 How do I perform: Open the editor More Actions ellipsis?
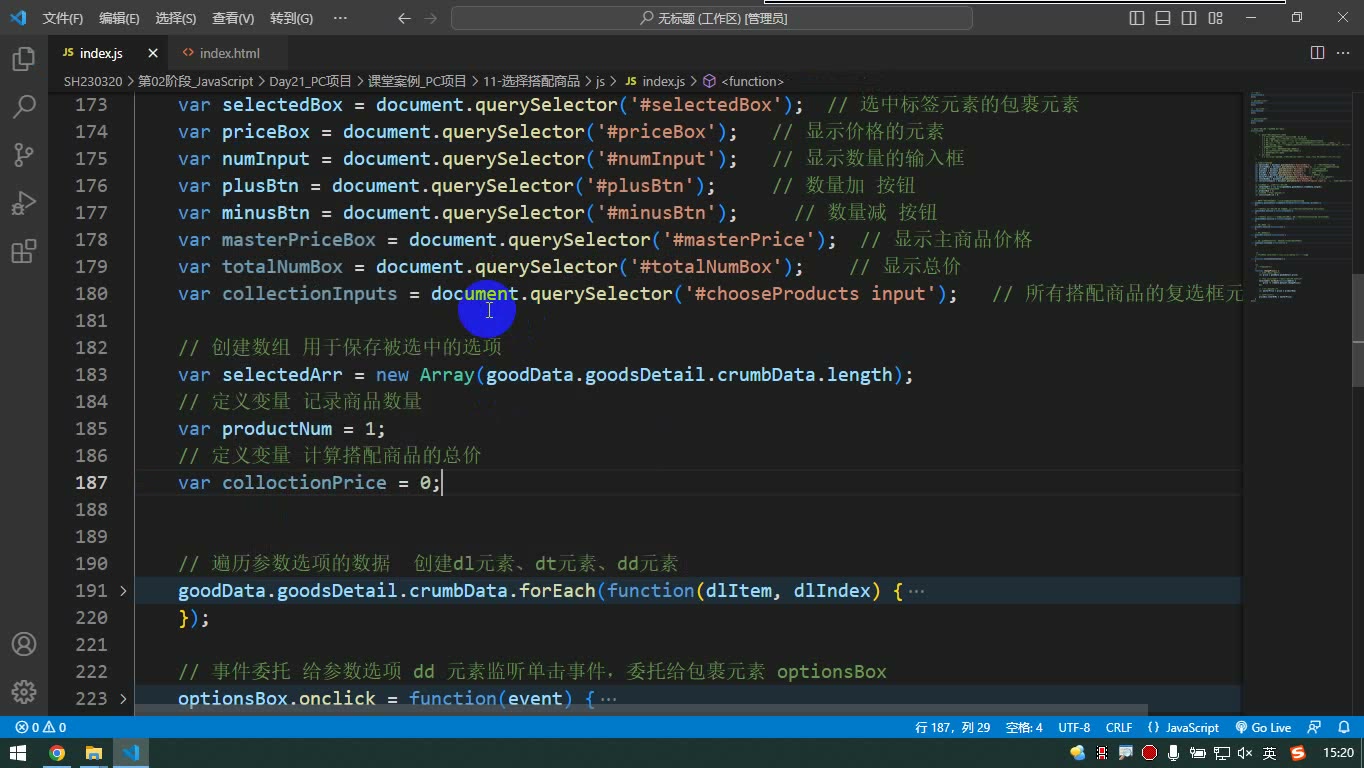pos(1344,53)
